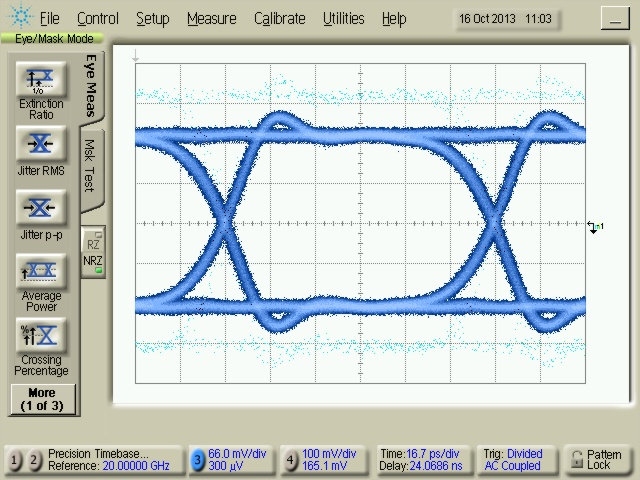
Task: Open the Measure menu
Action: coord(212,19)
